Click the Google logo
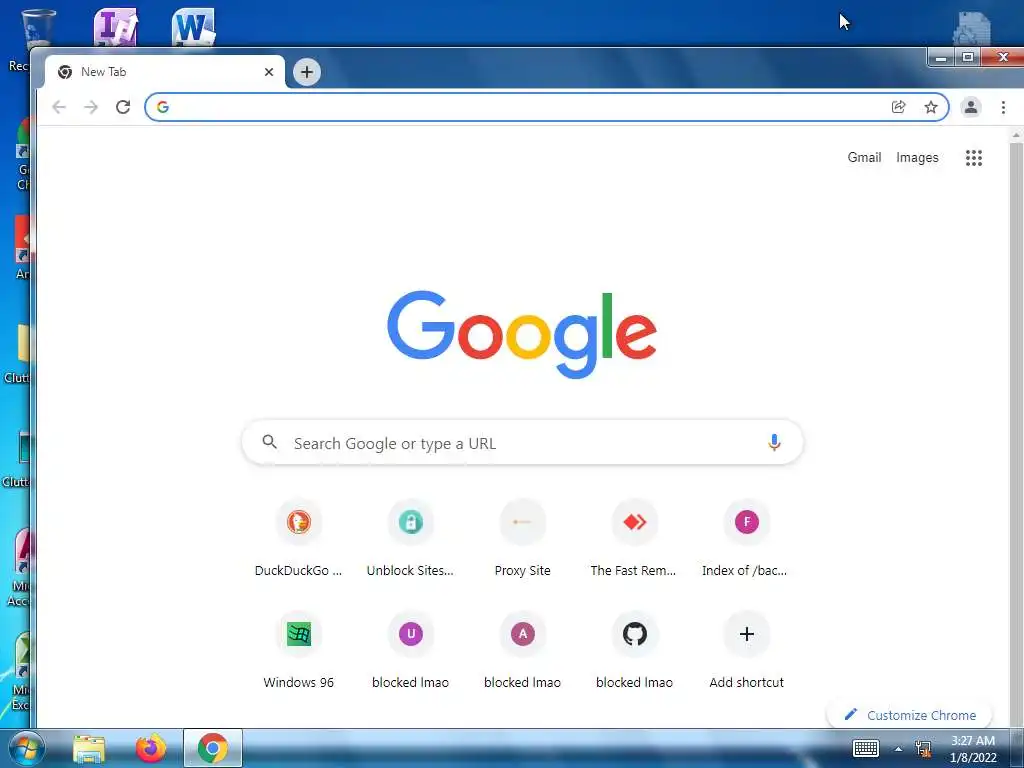 [522, 334]
